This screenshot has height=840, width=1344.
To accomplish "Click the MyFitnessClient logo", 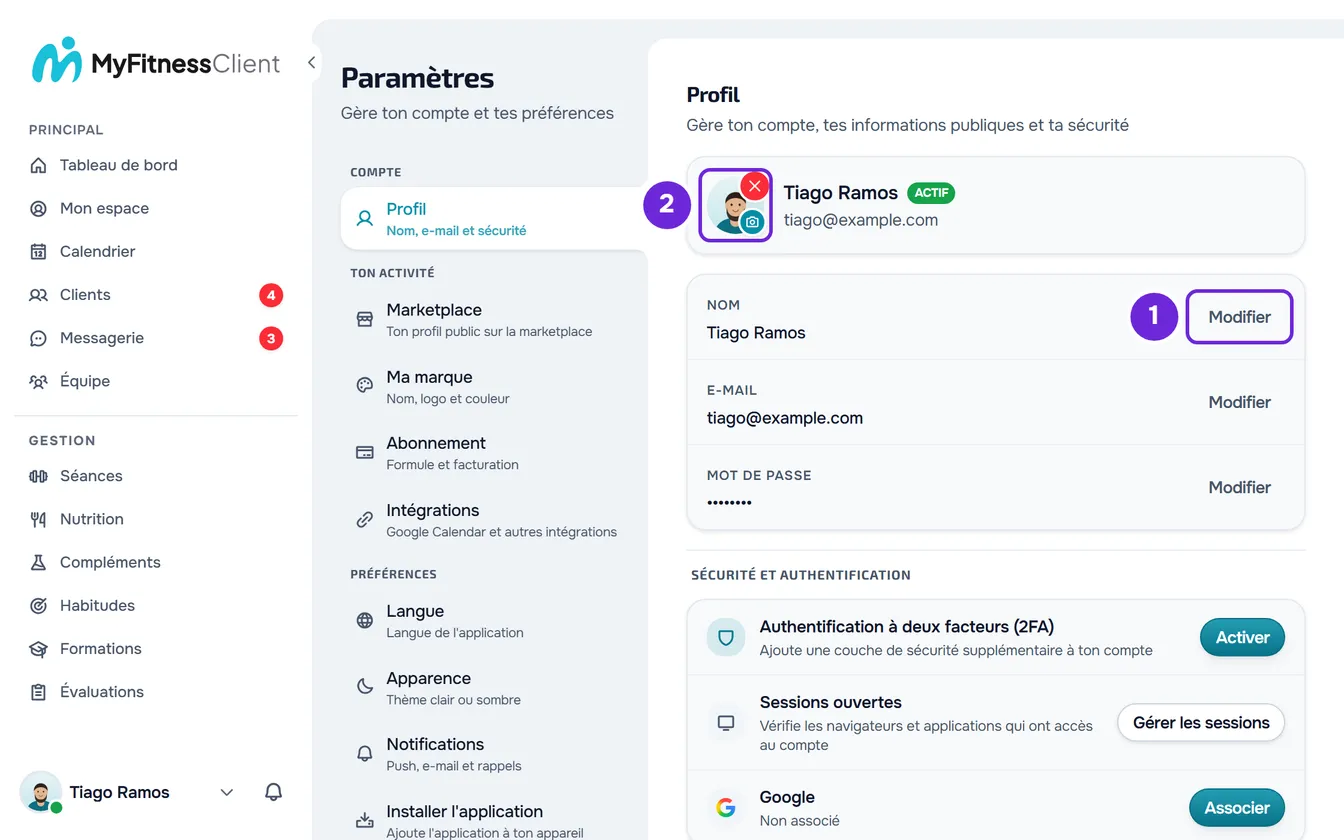I will pyautogui.click(x=156, y=63).
